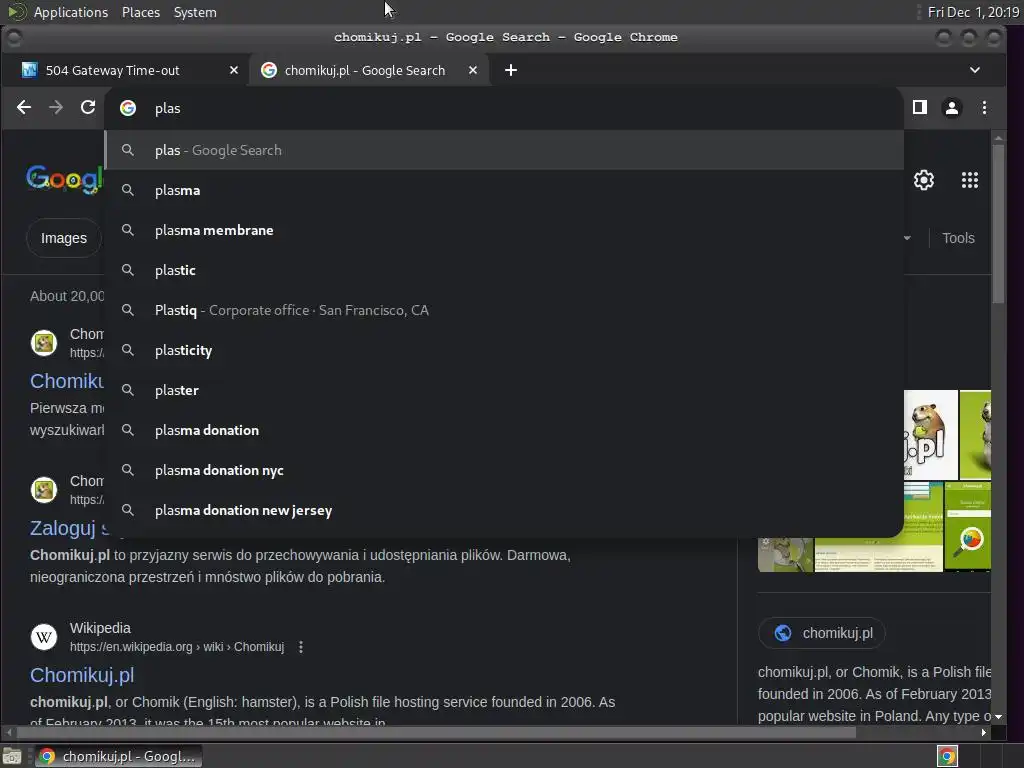The width and height of the screenshot is (1024, 768).
Task: Open the Places menu
Action: tap(140, 12)
